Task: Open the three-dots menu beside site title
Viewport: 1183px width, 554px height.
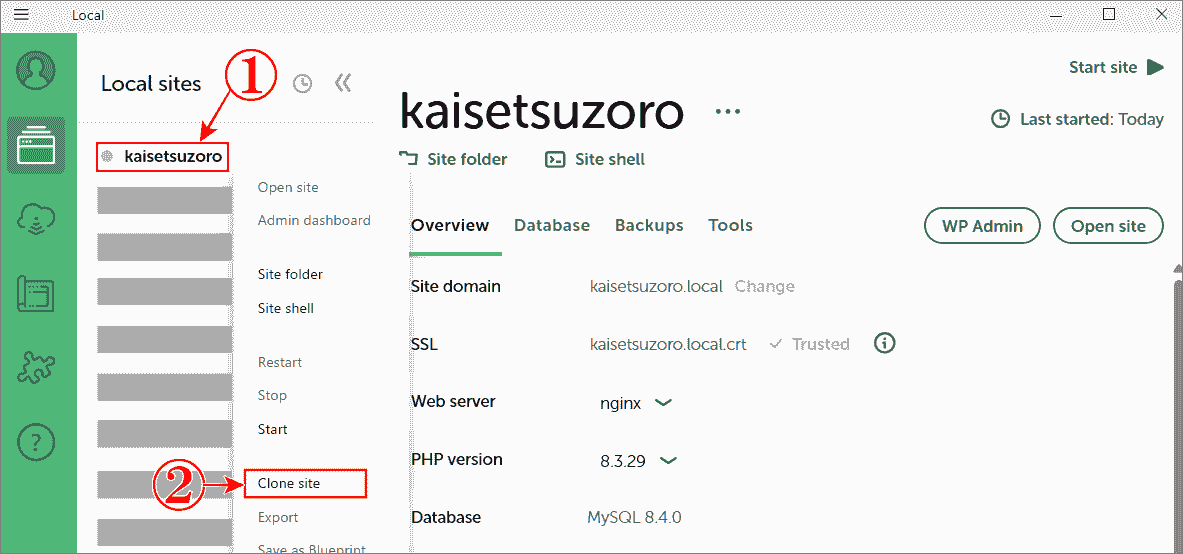Action: [x=728, y=112]
